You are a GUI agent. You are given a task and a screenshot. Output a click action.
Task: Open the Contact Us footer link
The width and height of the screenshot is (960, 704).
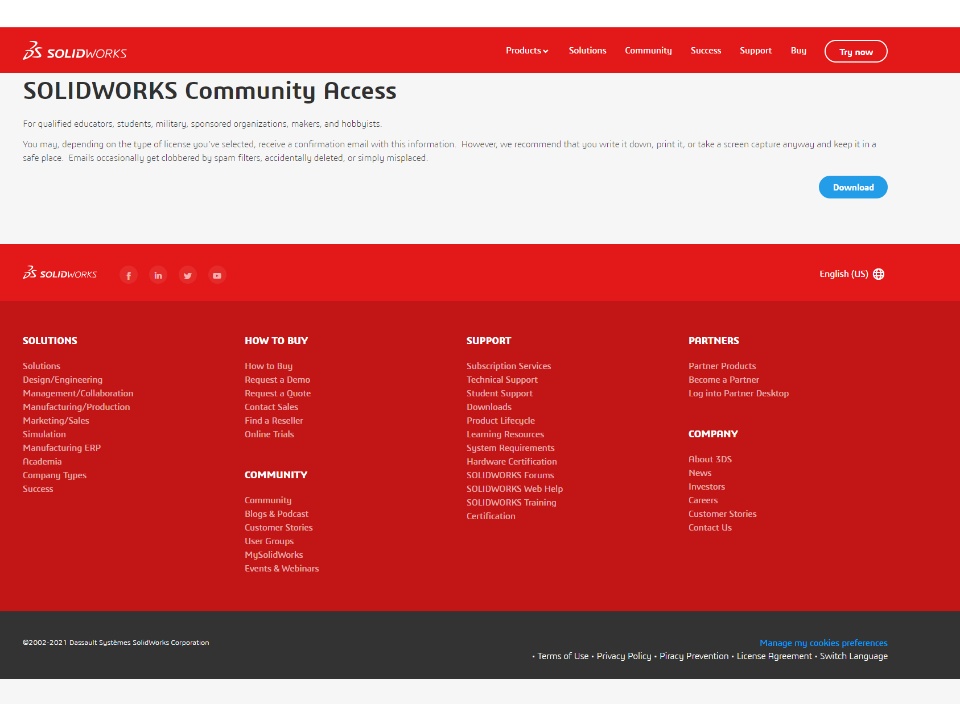pos(710,527)
